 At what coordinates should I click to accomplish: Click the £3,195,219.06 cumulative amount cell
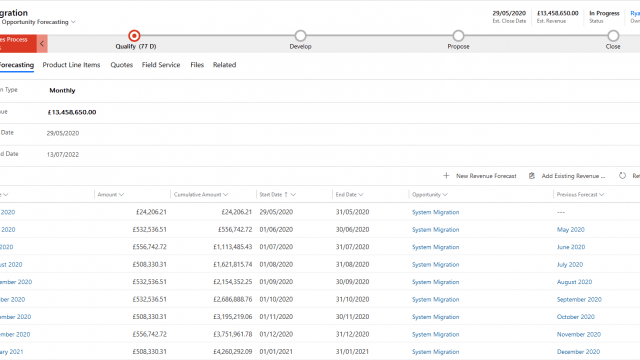pos(233,317)
